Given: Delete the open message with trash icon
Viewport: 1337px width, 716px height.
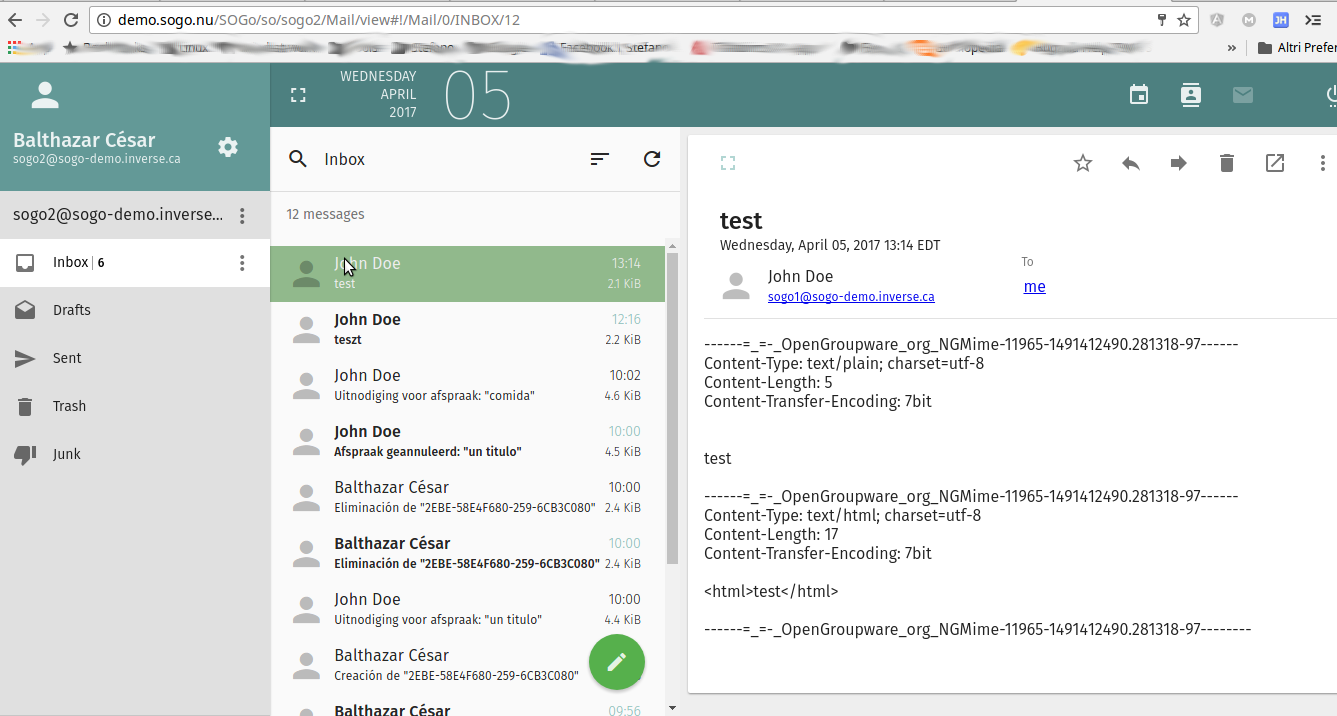Looking at the screenshot, I should 1226,163.
